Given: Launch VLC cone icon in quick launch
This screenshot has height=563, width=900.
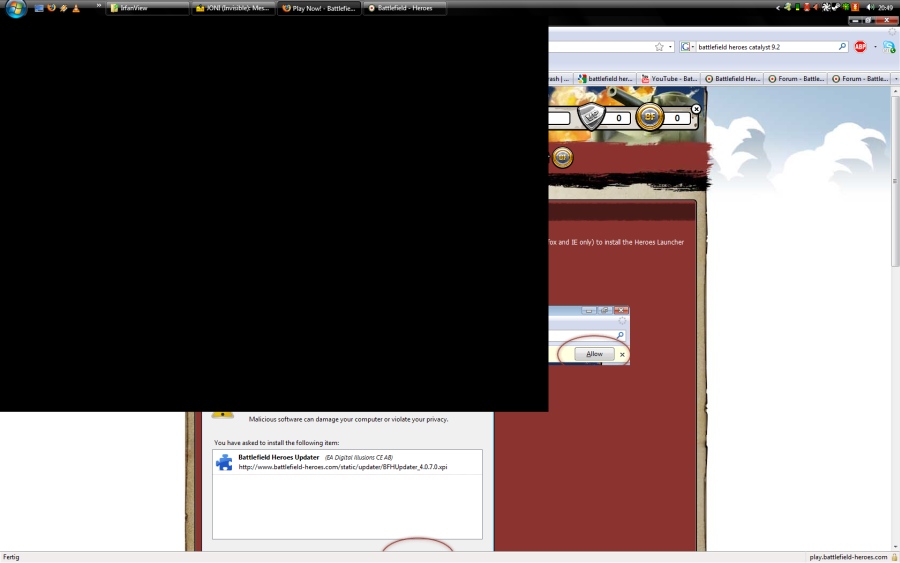Looking at the screenshot, I should [x=76, y=8].
